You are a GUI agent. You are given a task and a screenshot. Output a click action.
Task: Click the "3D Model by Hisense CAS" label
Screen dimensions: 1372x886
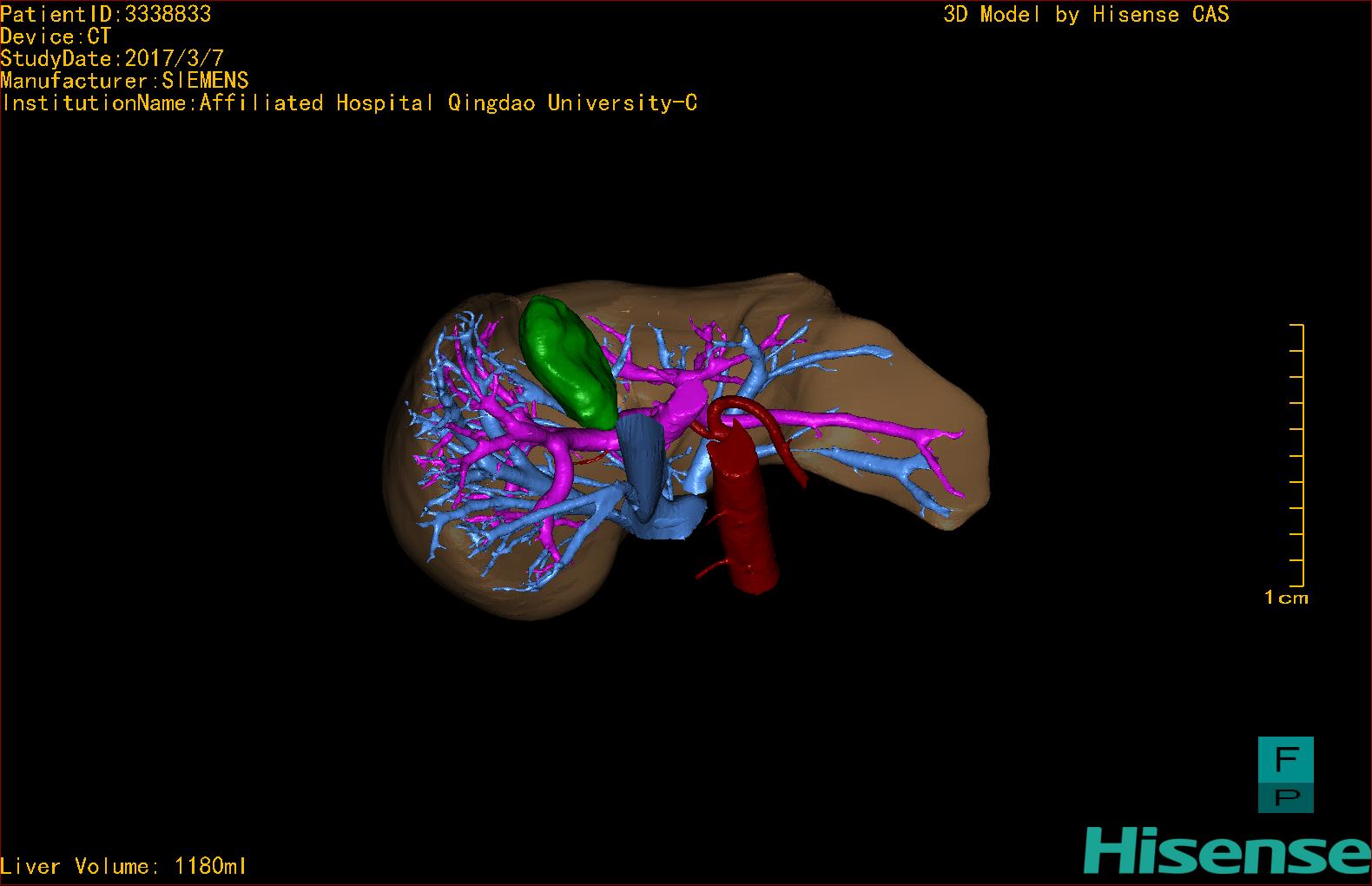[x=1086, y=14]
